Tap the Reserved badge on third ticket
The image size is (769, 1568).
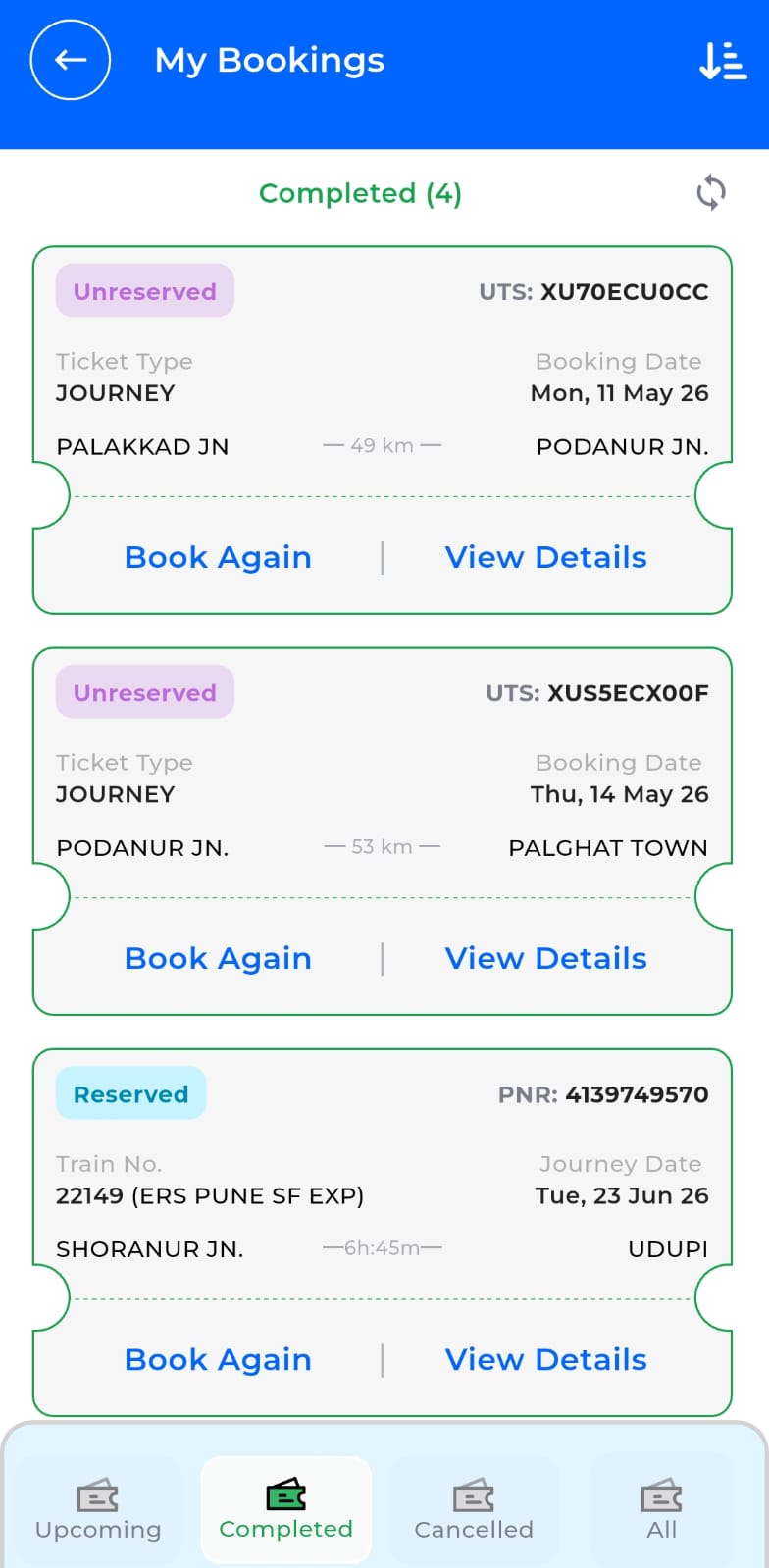(x=131, y=1093)
